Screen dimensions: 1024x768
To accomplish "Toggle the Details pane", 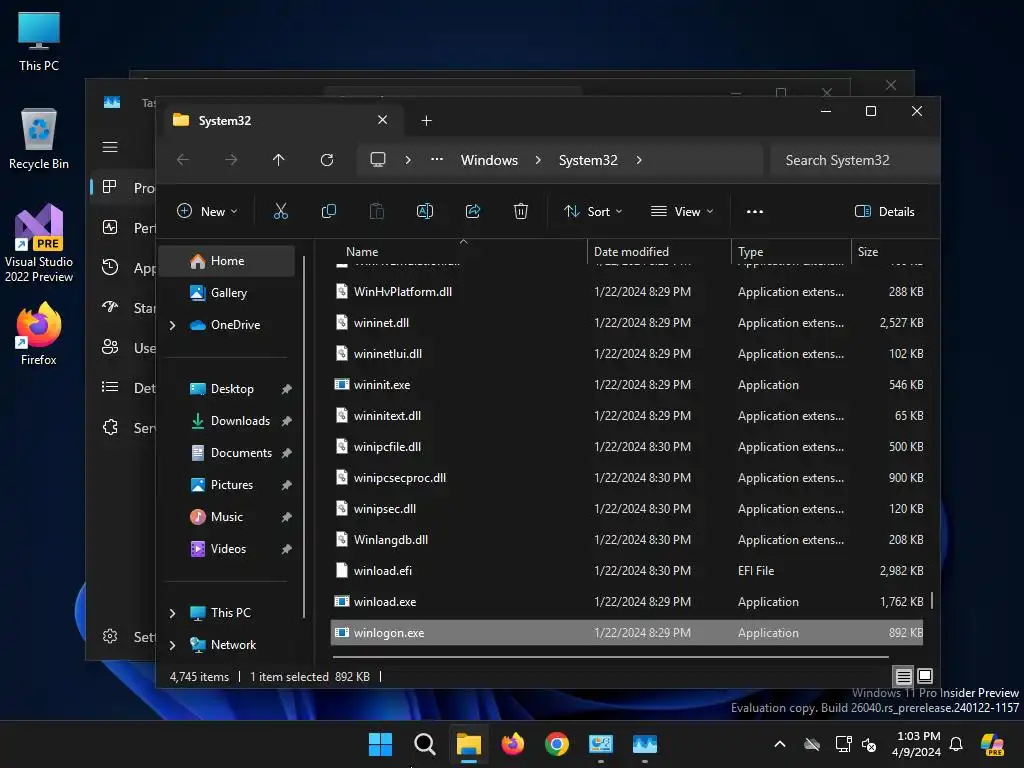I will 885,212.
